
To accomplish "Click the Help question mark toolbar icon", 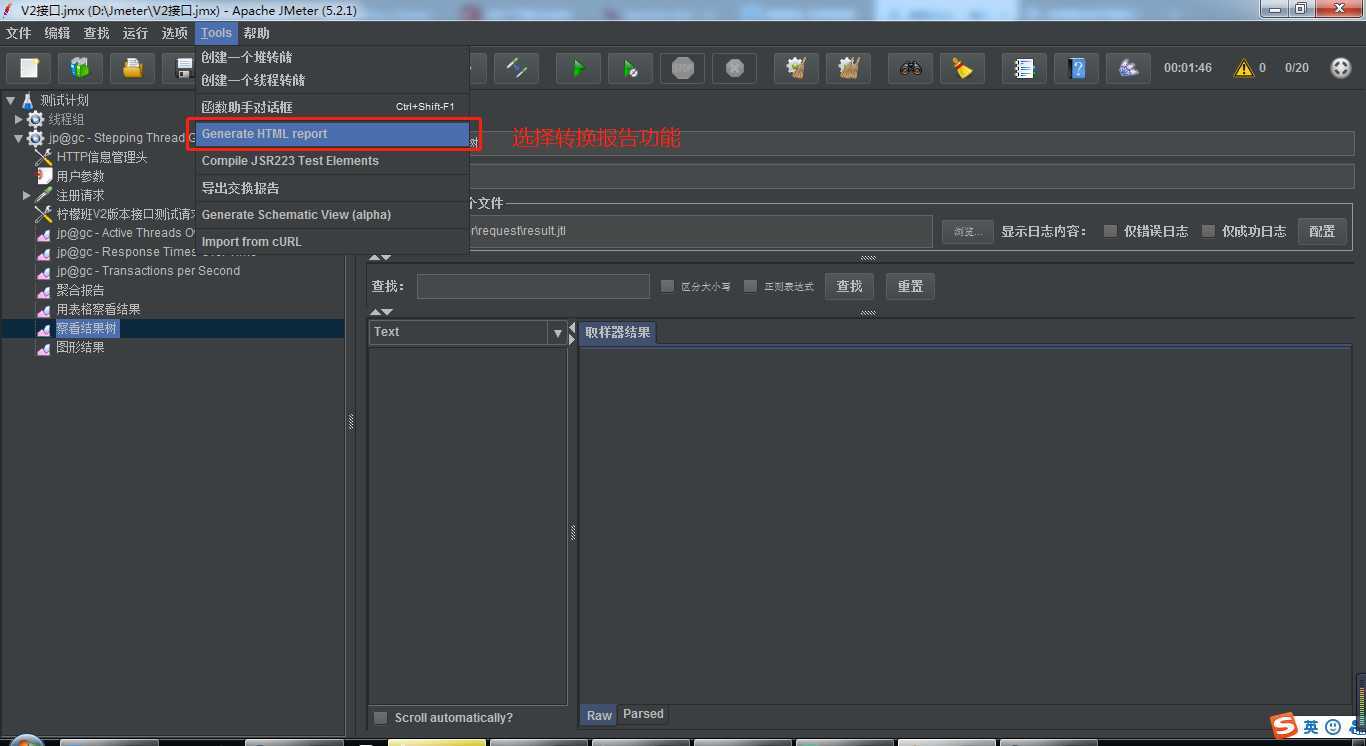I will point(1076,68).
